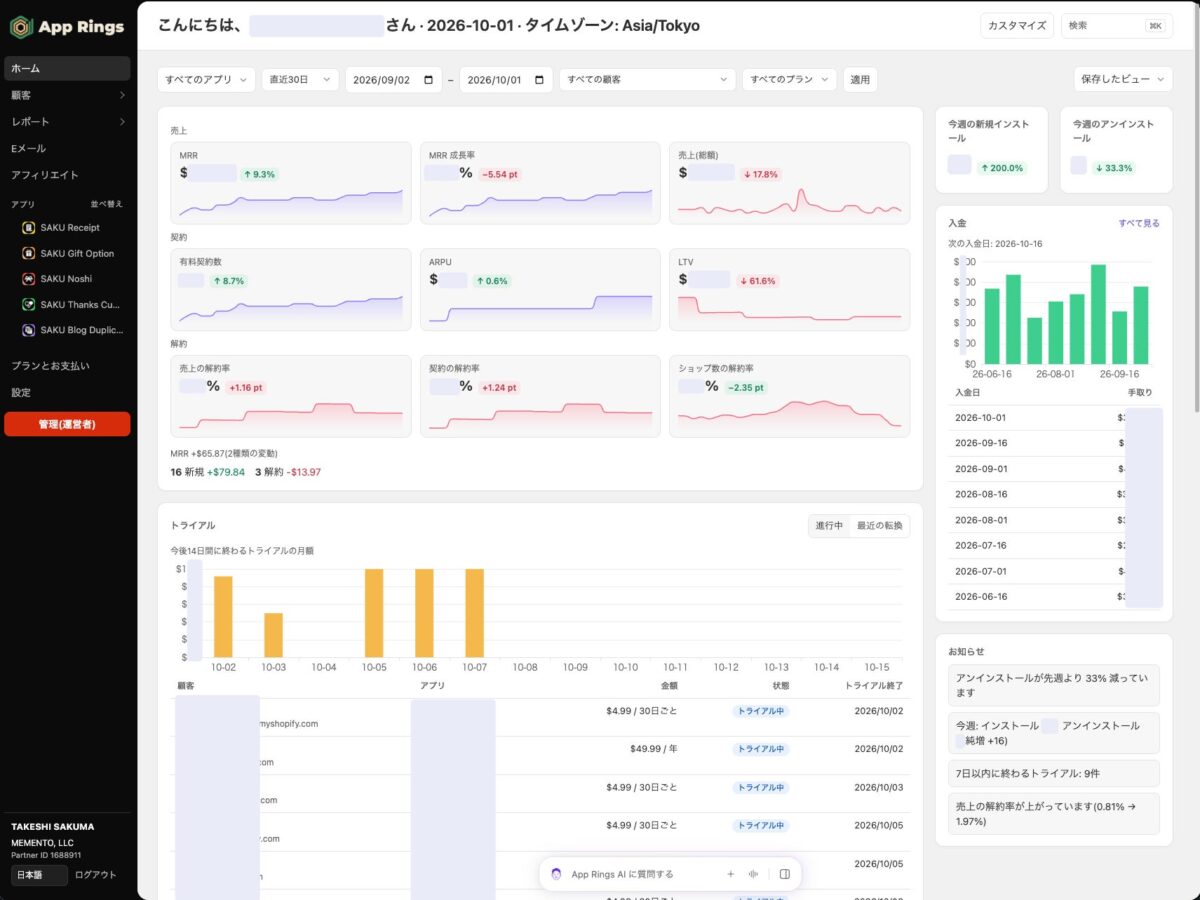1200x900 pixels.
Task: Expand the レポート sidebar menu
Action: click(x=66, y=122)
